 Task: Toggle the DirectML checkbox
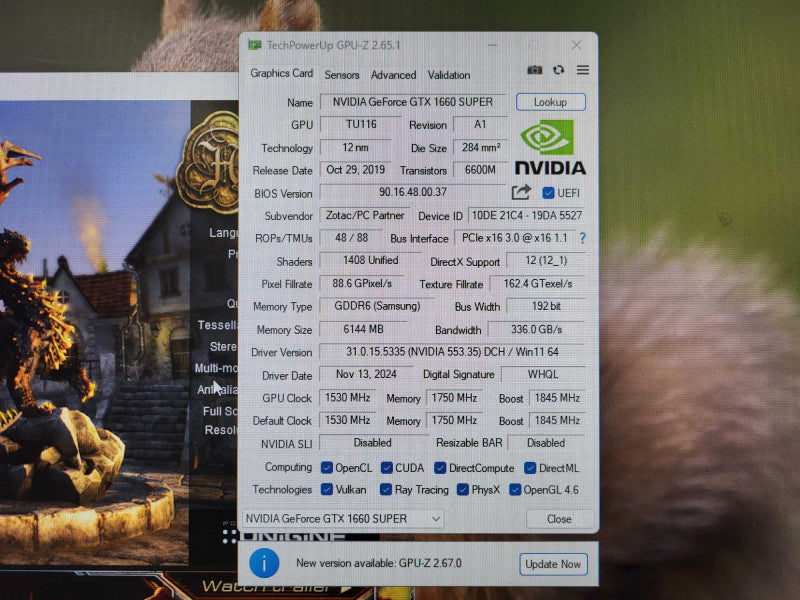point(530,468)
